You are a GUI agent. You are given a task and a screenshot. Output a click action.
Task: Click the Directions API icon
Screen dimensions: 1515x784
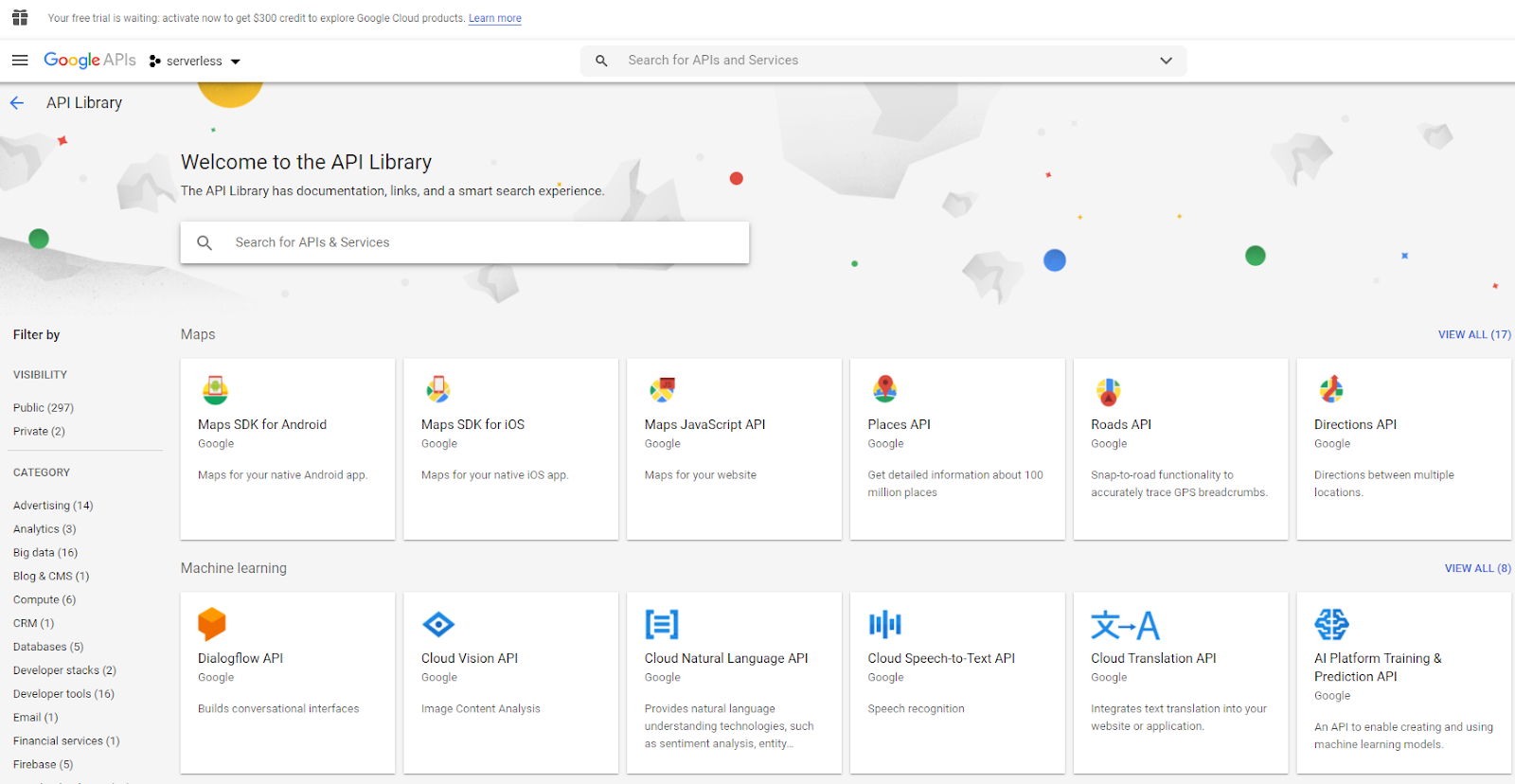[x=1331, y=389]
